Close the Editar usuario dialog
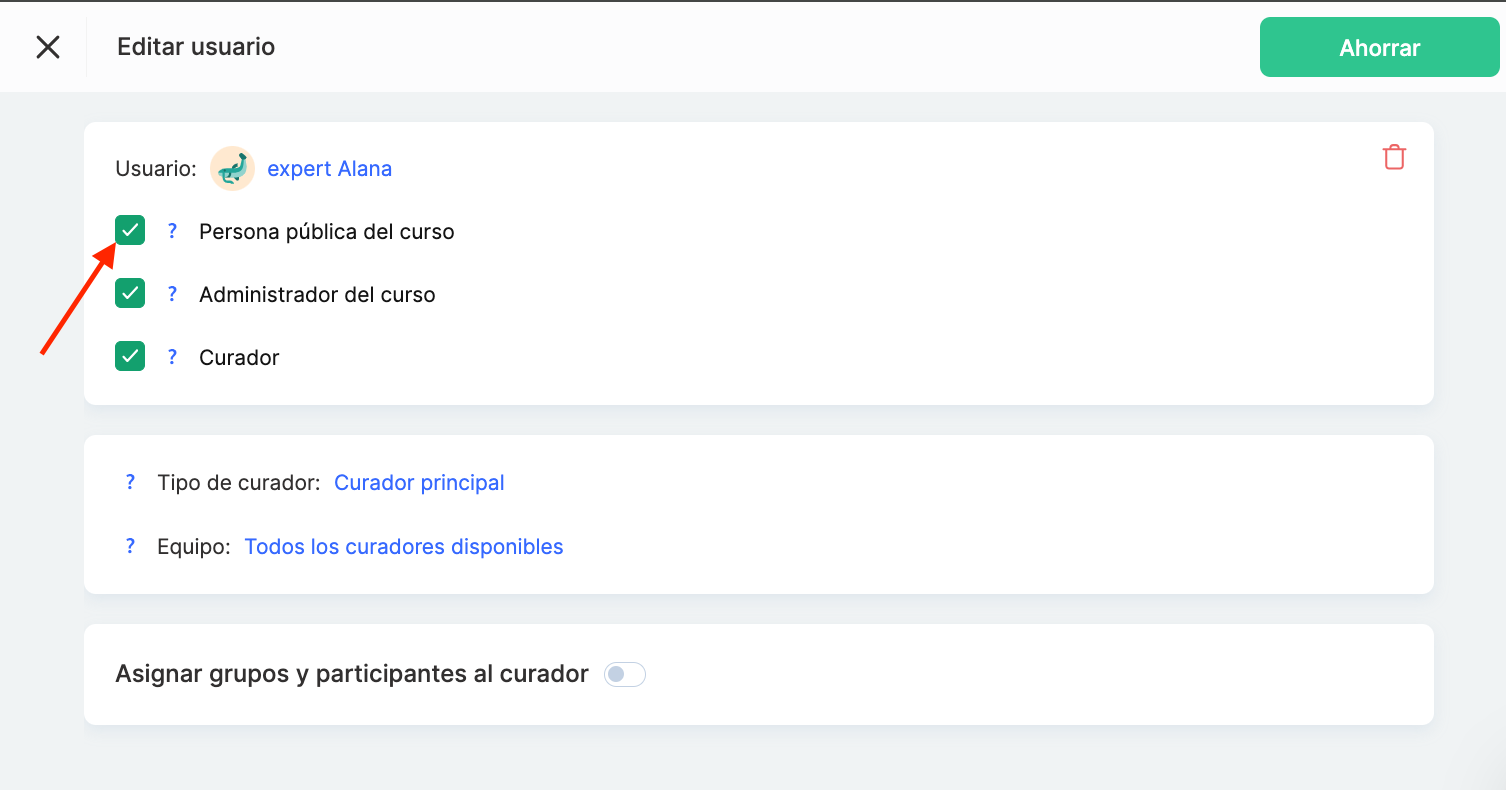The height and width of the screenshot is (790, 1506). click(48, 47)
